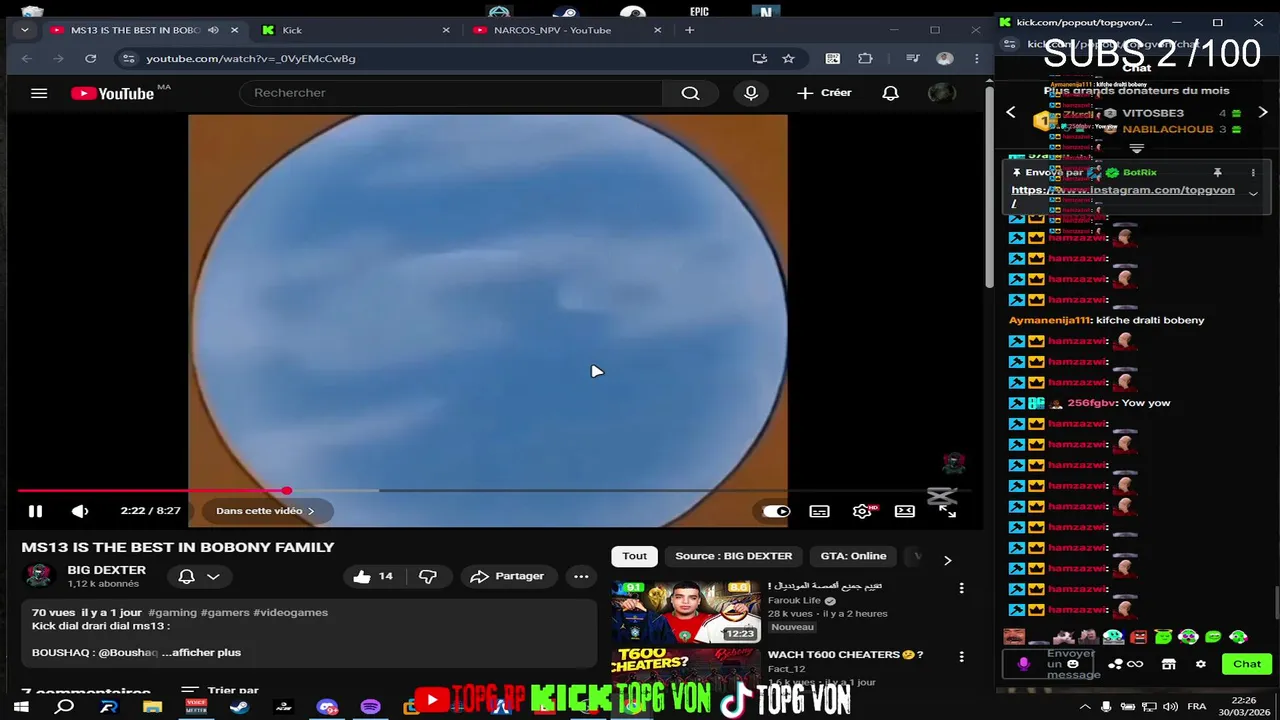Image resolution: width=1280 pixels, height=720 pixels.
Task: Open options menu for the Farouk Life video
Action: [961, 588]
